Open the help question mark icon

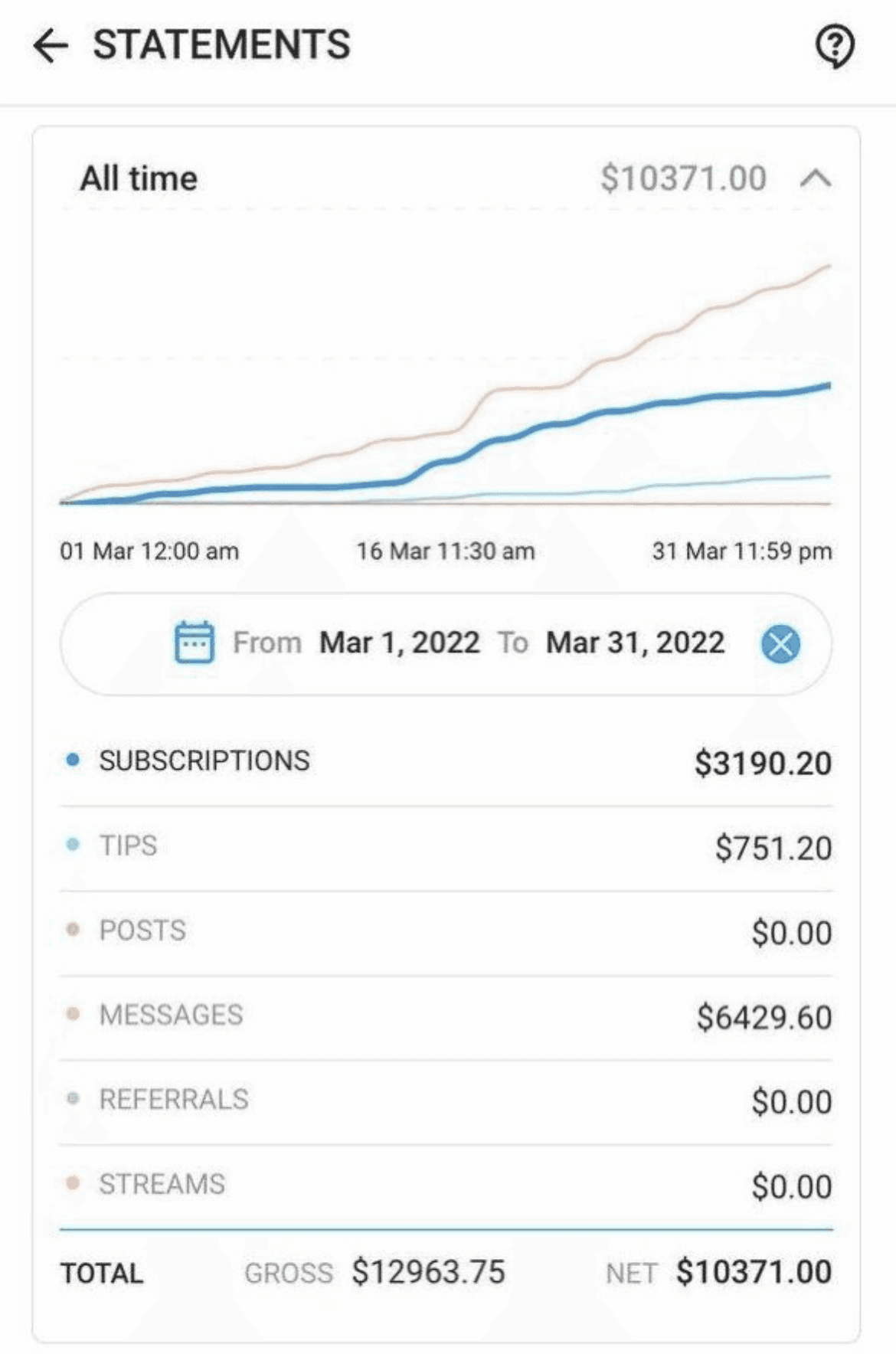point(834,47)
